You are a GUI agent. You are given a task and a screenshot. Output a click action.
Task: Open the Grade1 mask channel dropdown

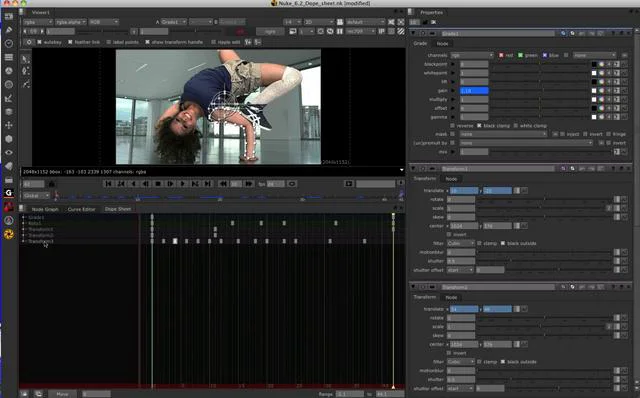(x=503, y=134)
